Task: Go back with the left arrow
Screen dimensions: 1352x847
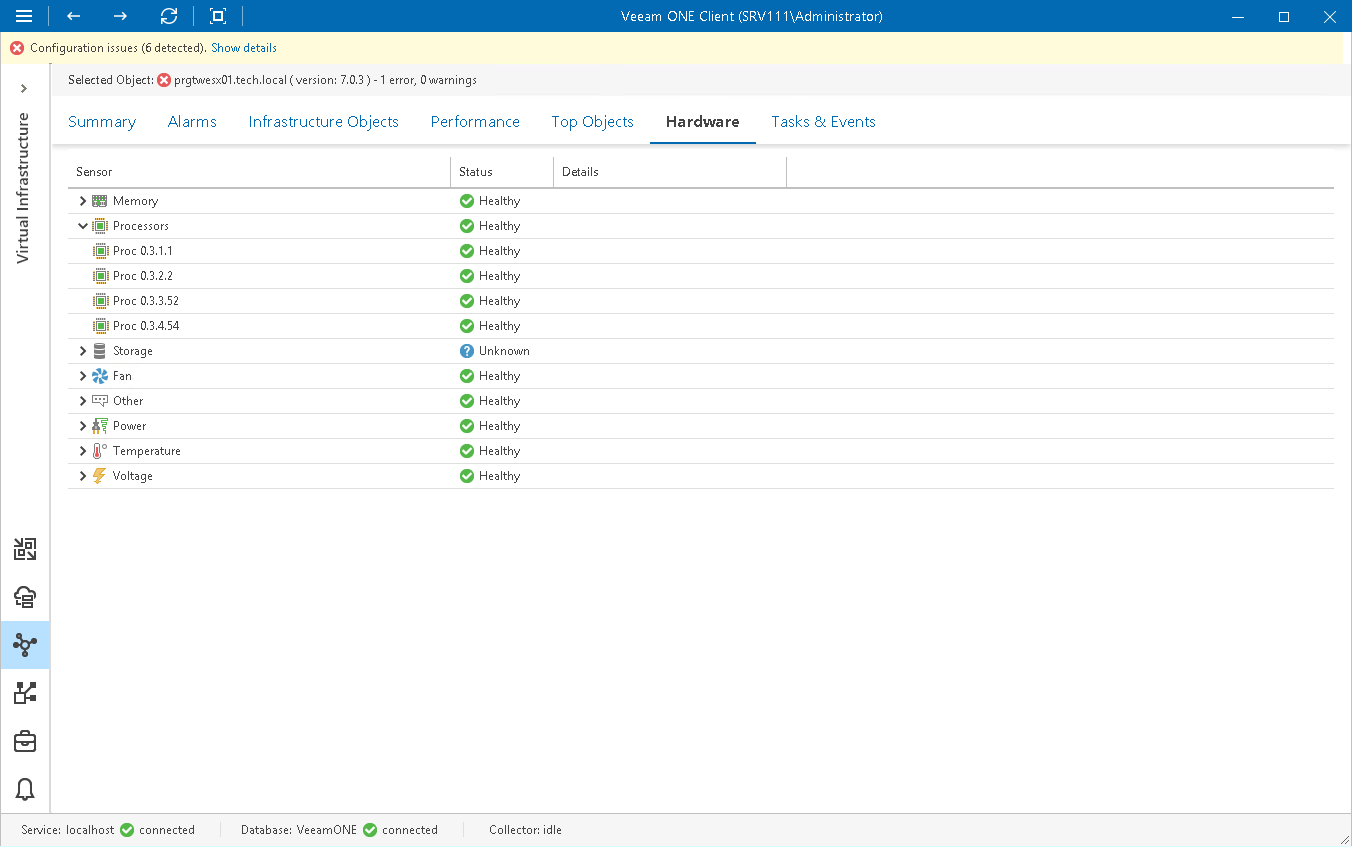Action: [73, 16]
